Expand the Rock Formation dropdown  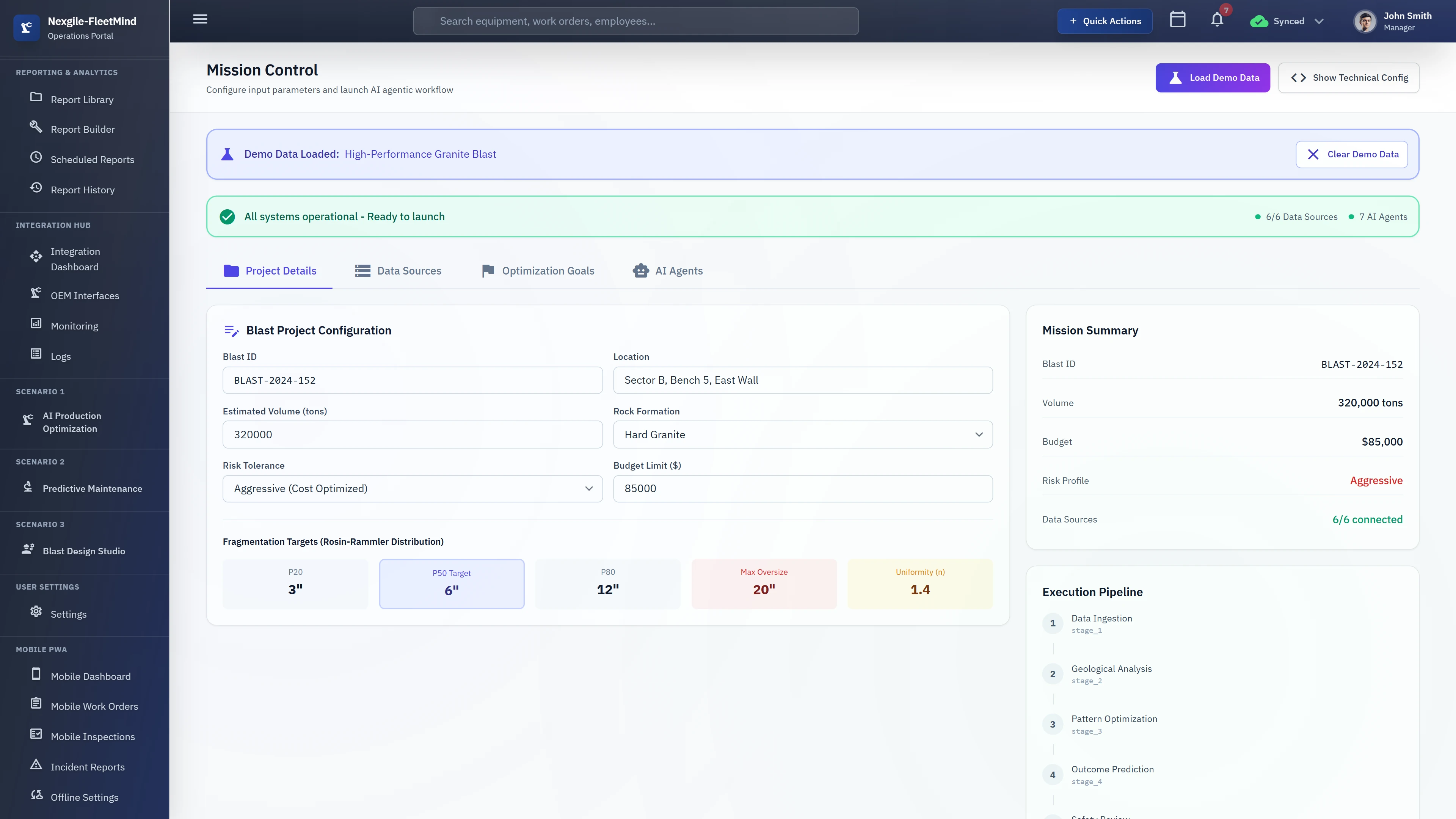803,435
